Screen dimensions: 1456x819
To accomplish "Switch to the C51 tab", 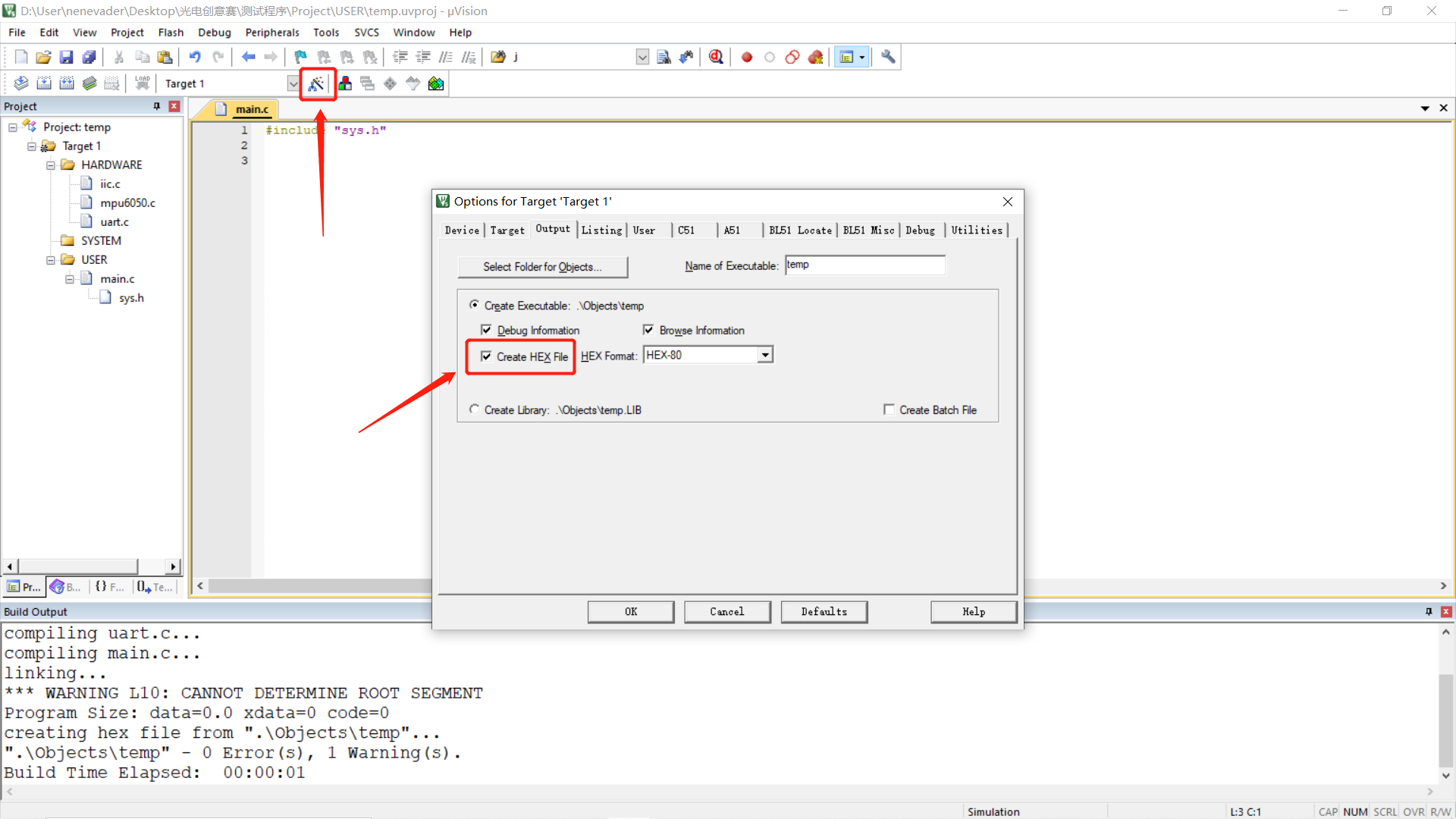I will [686, 230].
